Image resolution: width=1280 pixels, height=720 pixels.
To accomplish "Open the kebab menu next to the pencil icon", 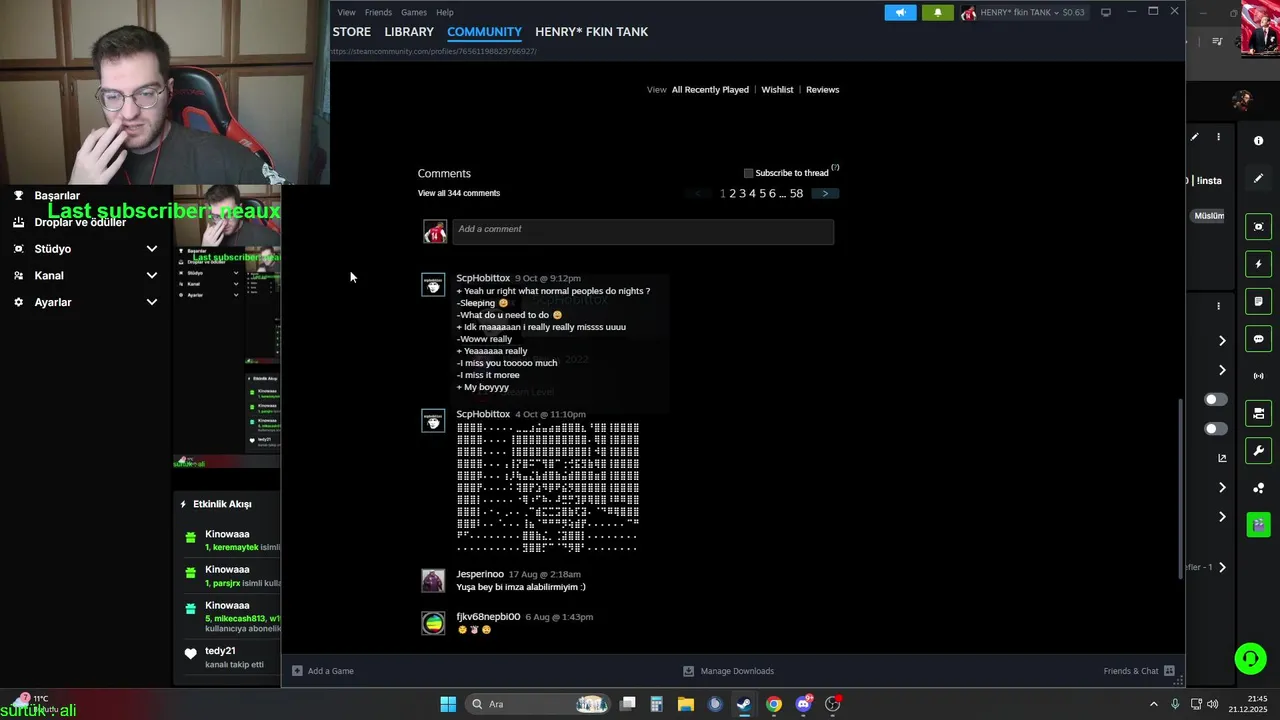I will pos(1218,137).
